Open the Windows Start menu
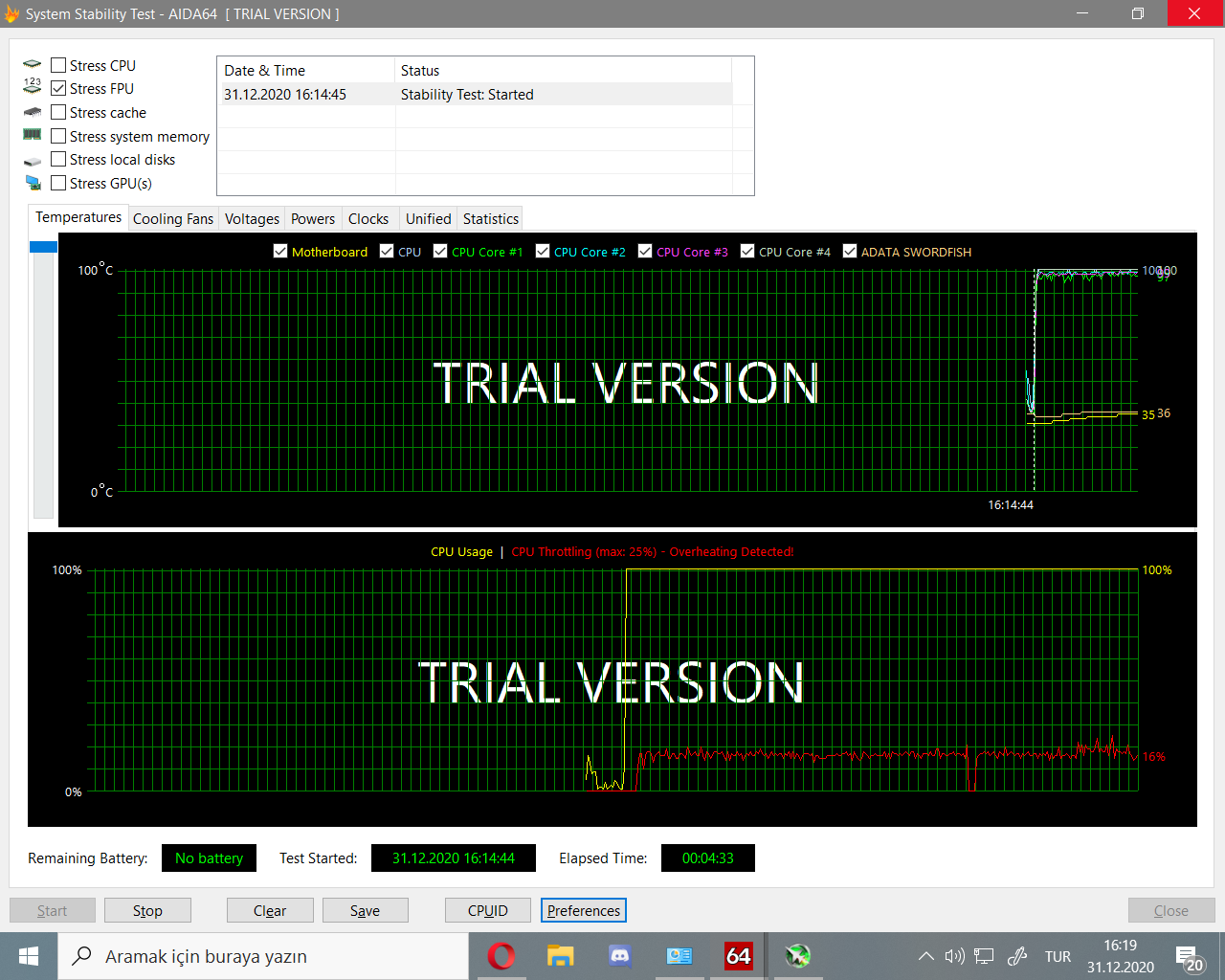This screenshot has height=980, width=1225. 29,956
